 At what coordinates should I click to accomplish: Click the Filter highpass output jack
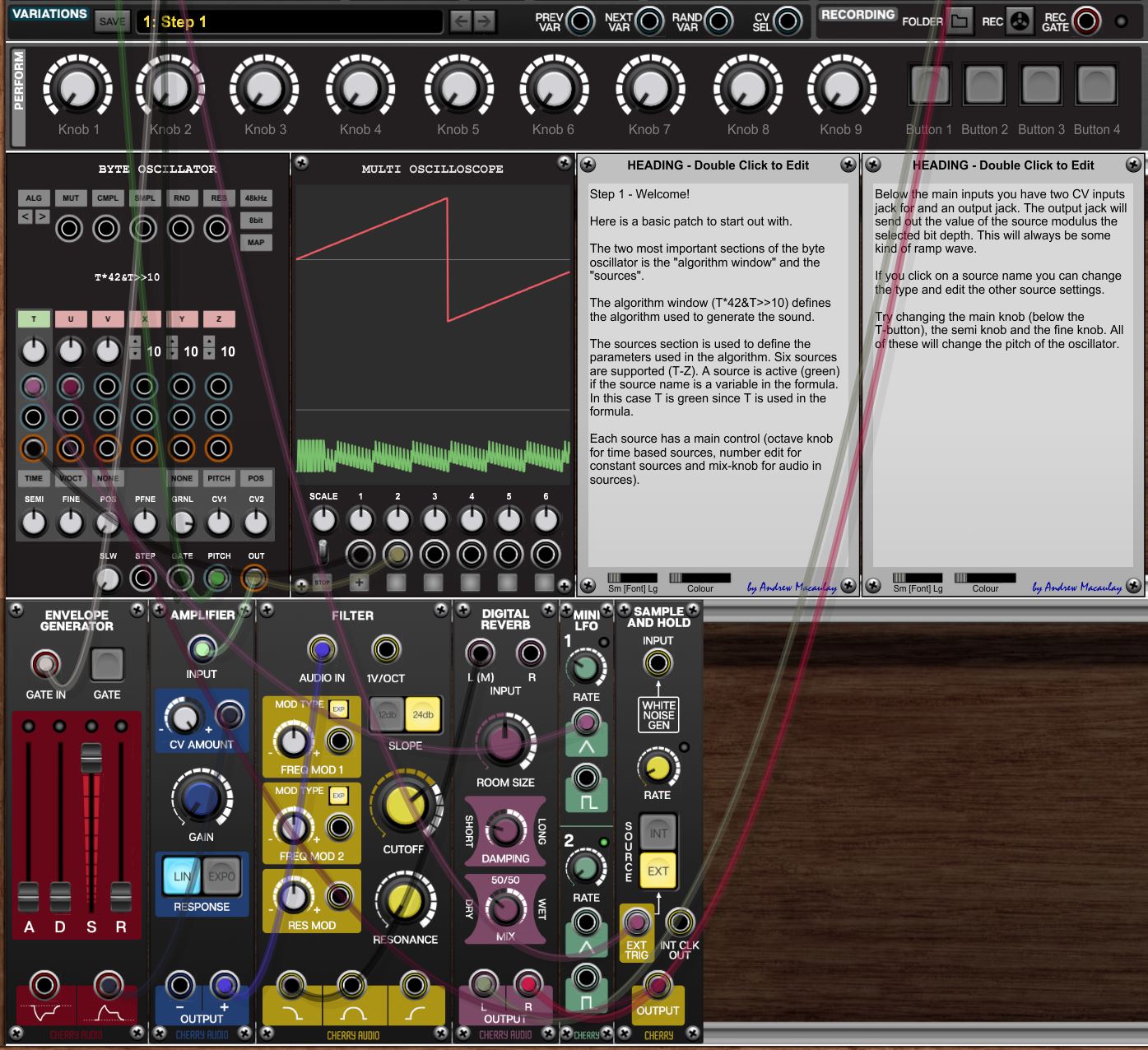414,985
